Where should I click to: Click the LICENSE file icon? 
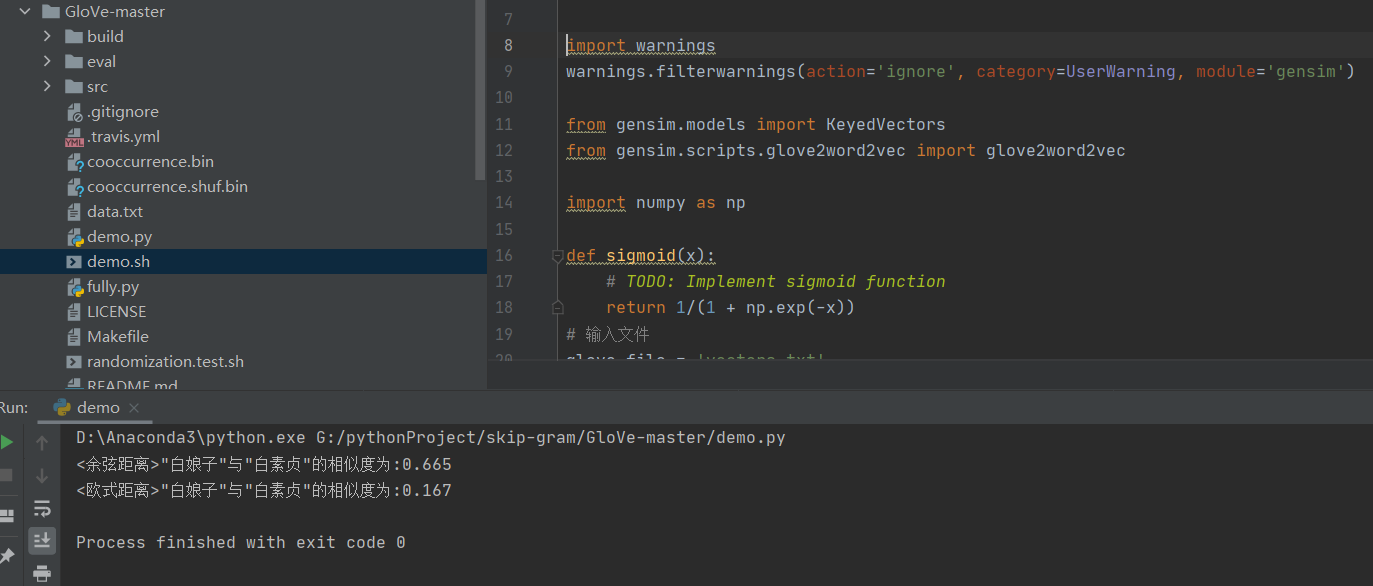74,312
